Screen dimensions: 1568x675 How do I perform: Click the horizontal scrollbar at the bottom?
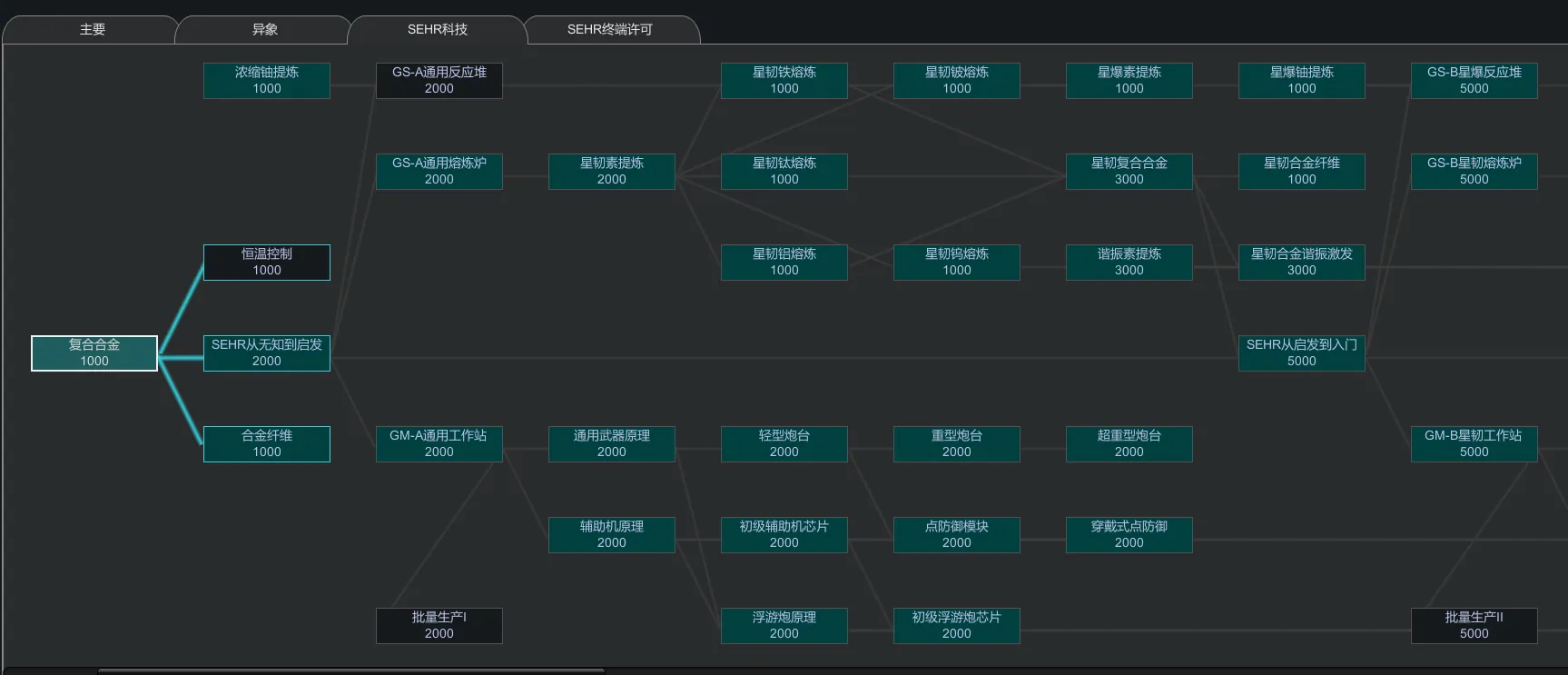click(x=350, y=670)
